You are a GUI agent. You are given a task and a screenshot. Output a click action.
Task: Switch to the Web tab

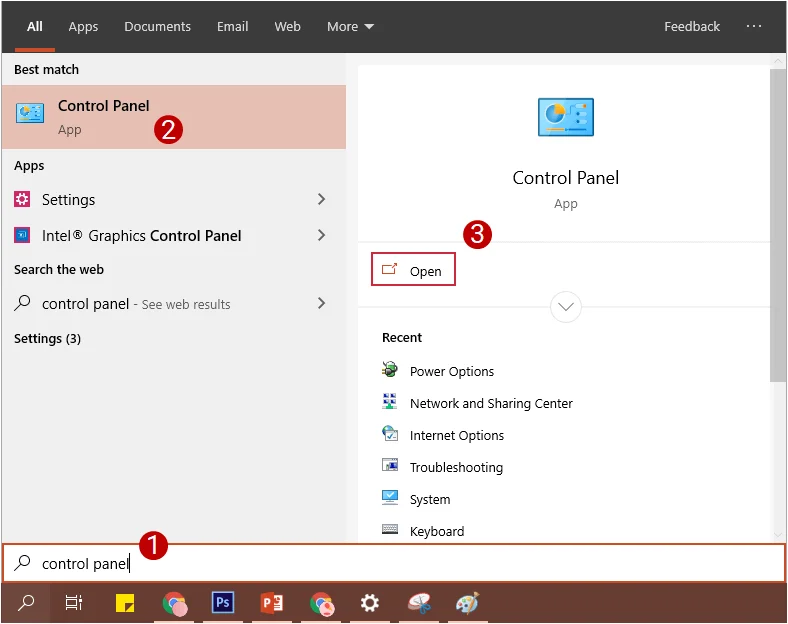coord(287,27)
